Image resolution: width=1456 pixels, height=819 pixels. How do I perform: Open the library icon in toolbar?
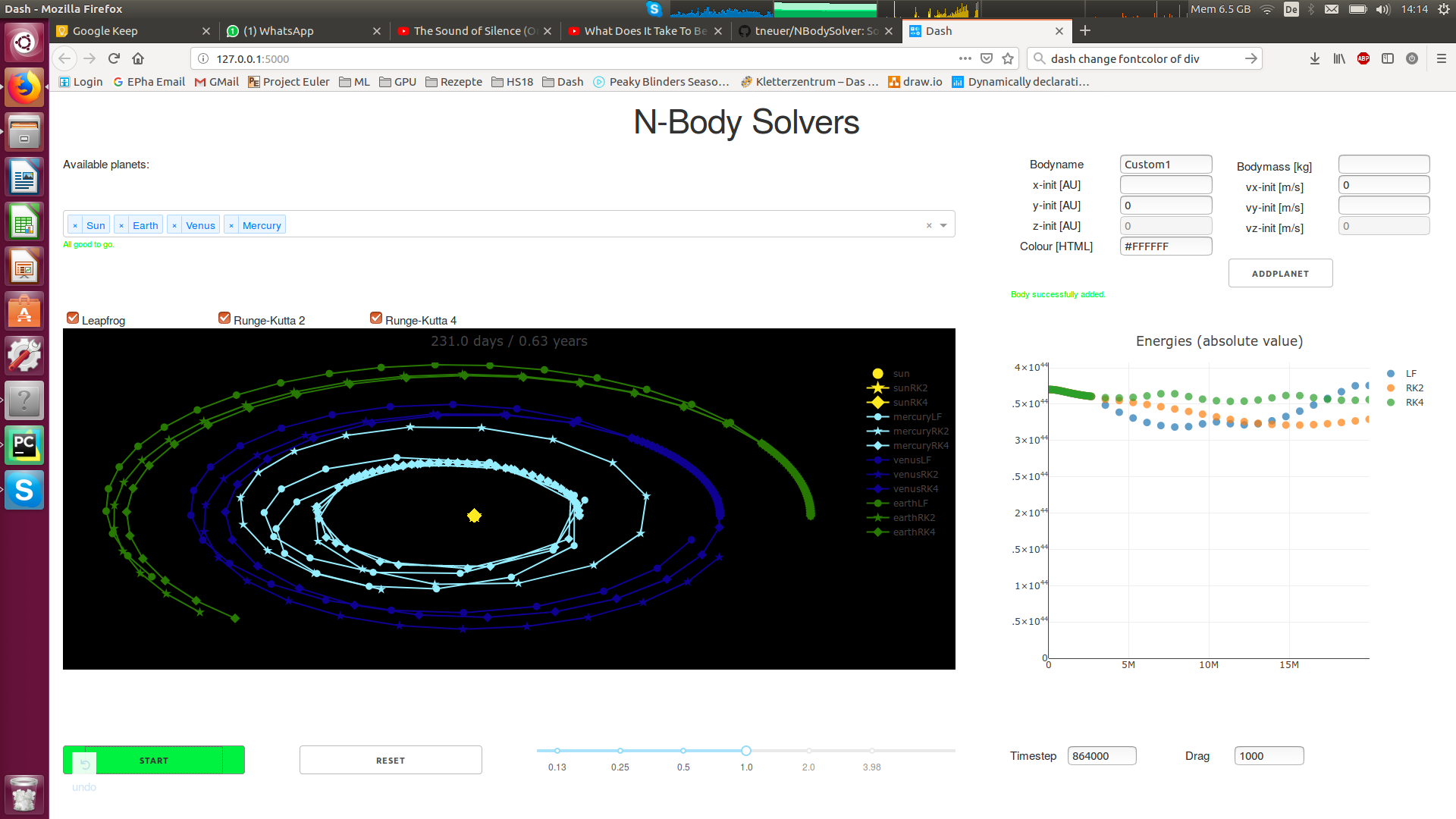click(x=1339, y=58)
